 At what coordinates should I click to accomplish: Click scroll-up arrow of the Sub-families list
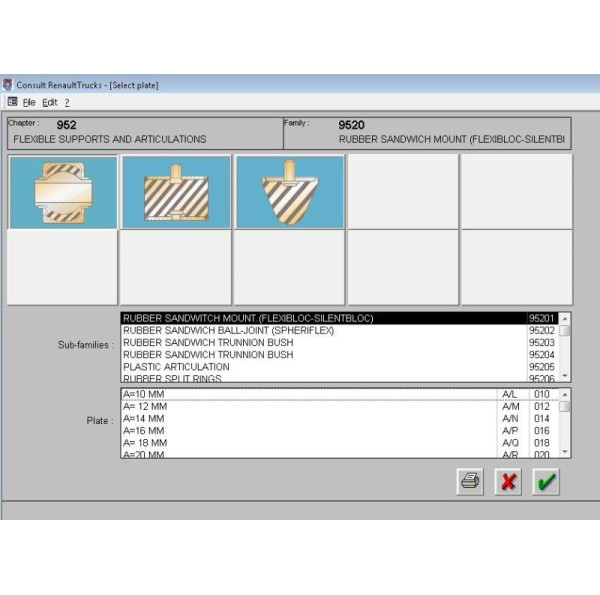565,318
